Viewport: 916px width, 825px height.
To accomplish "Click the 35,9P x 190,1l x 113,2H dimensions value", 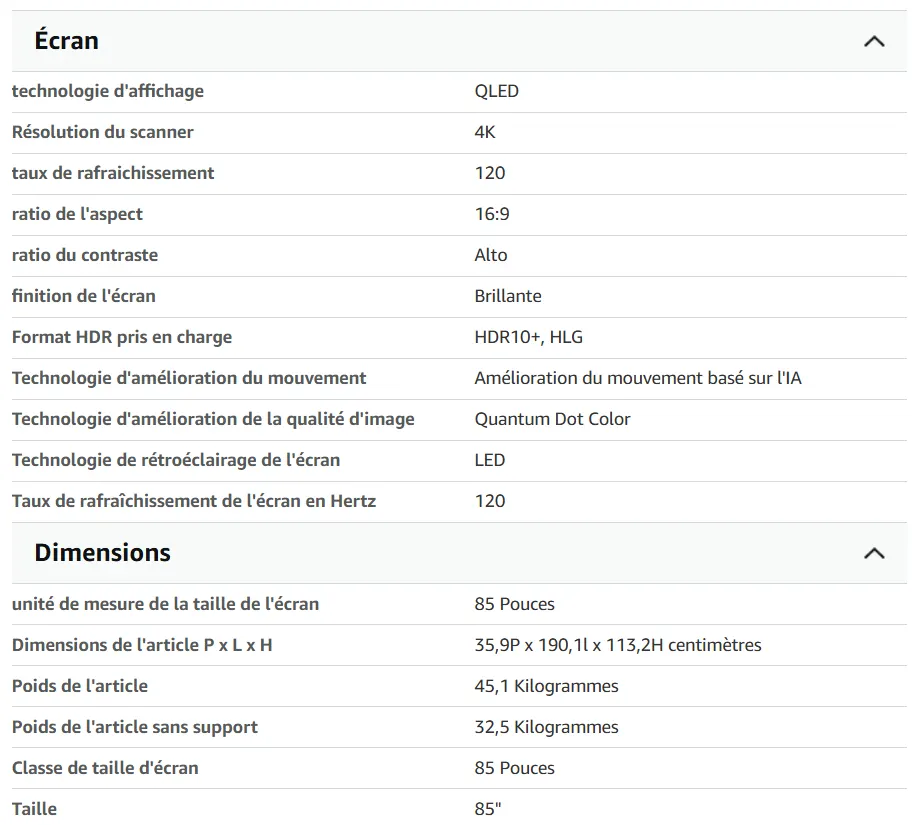I will point(618,645).
